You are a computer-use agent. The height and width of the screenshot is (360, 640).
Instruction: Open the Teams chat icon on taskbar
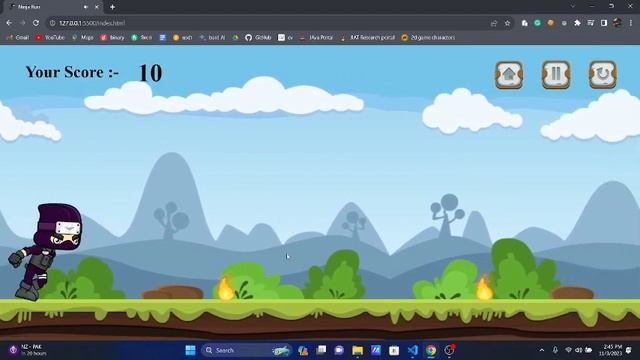339,350
